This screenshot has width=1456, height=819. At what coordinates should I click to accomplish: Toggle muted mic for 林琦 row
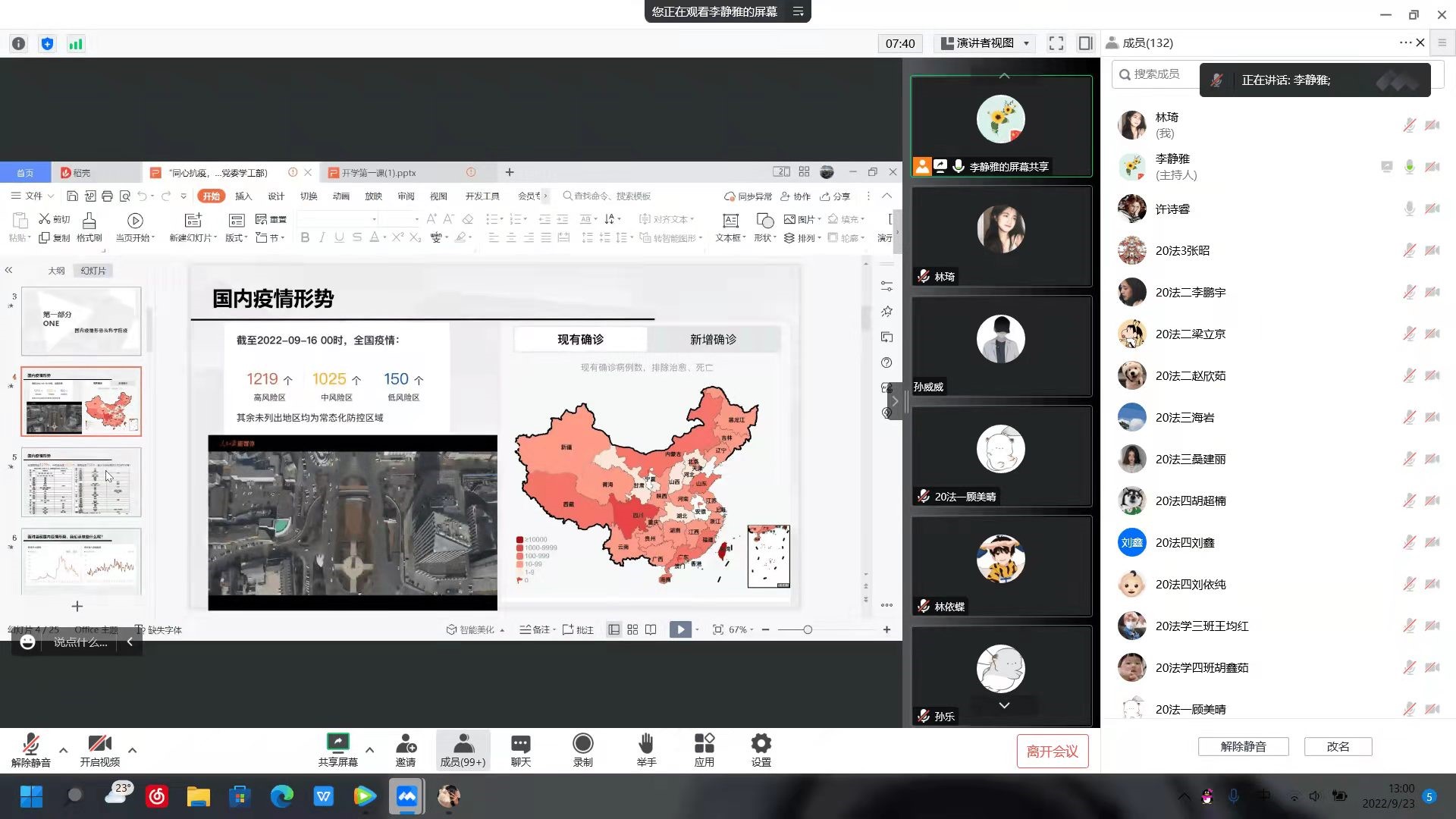pyautogui.click(x=1409, y=125)
